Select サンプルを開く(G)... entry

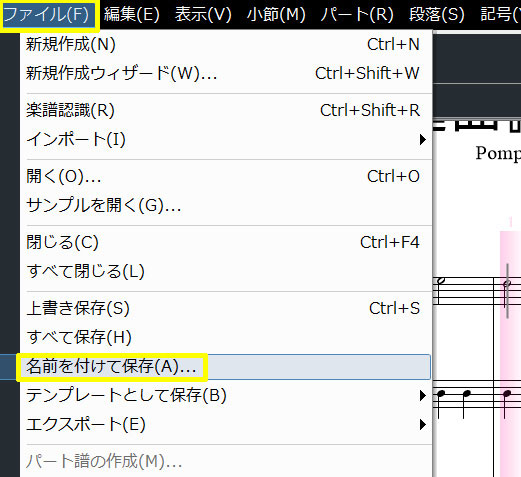pyautogui.click(x=226, y=205)
